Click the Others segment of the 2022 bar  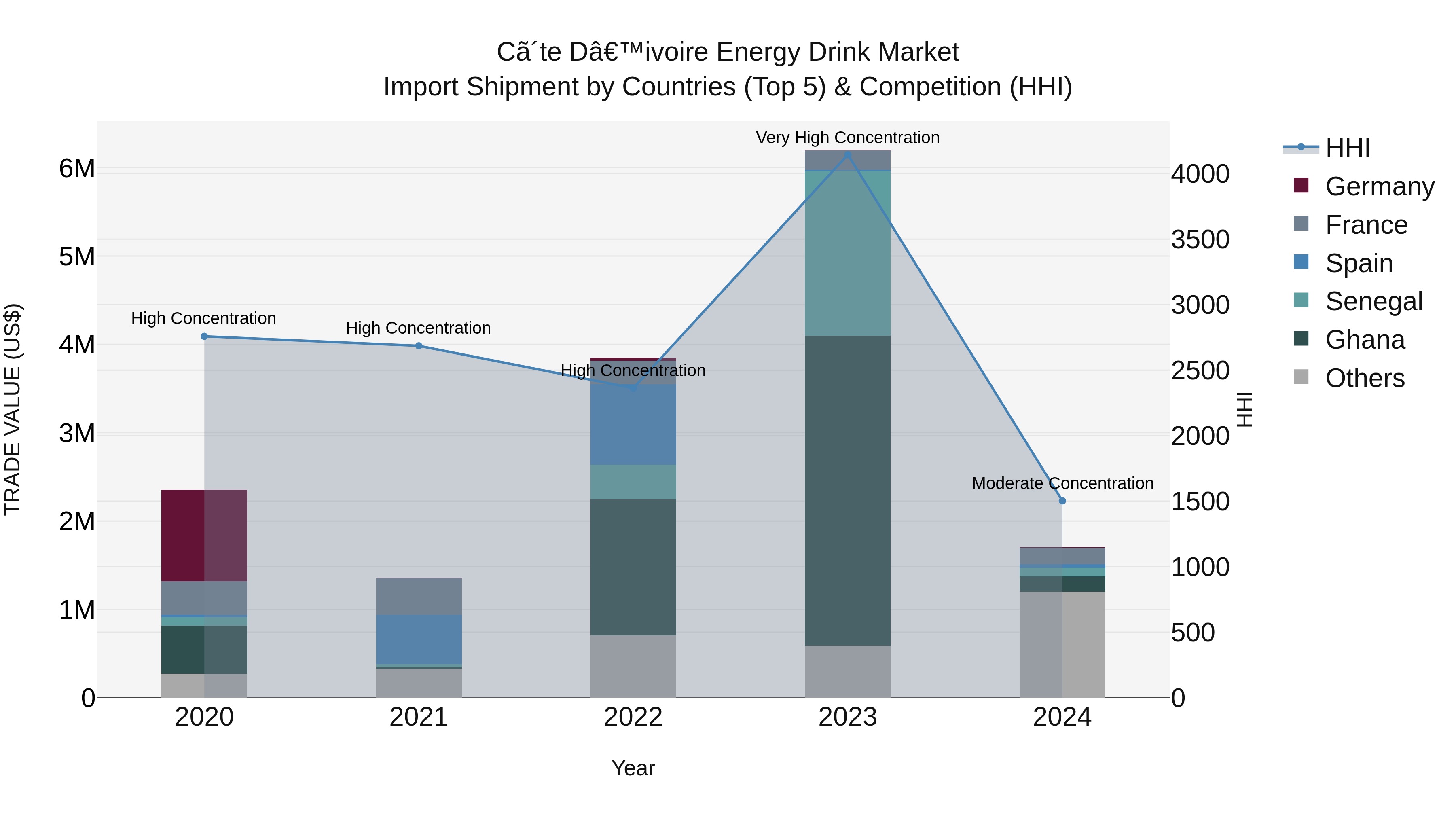633,667
